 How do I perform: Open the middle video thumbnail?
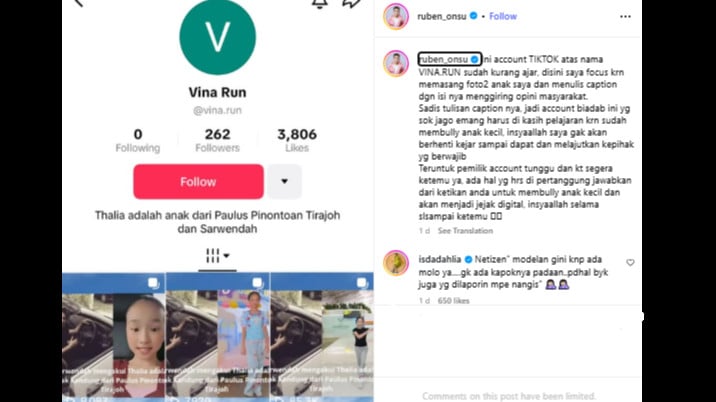click(x=218, y=337)
